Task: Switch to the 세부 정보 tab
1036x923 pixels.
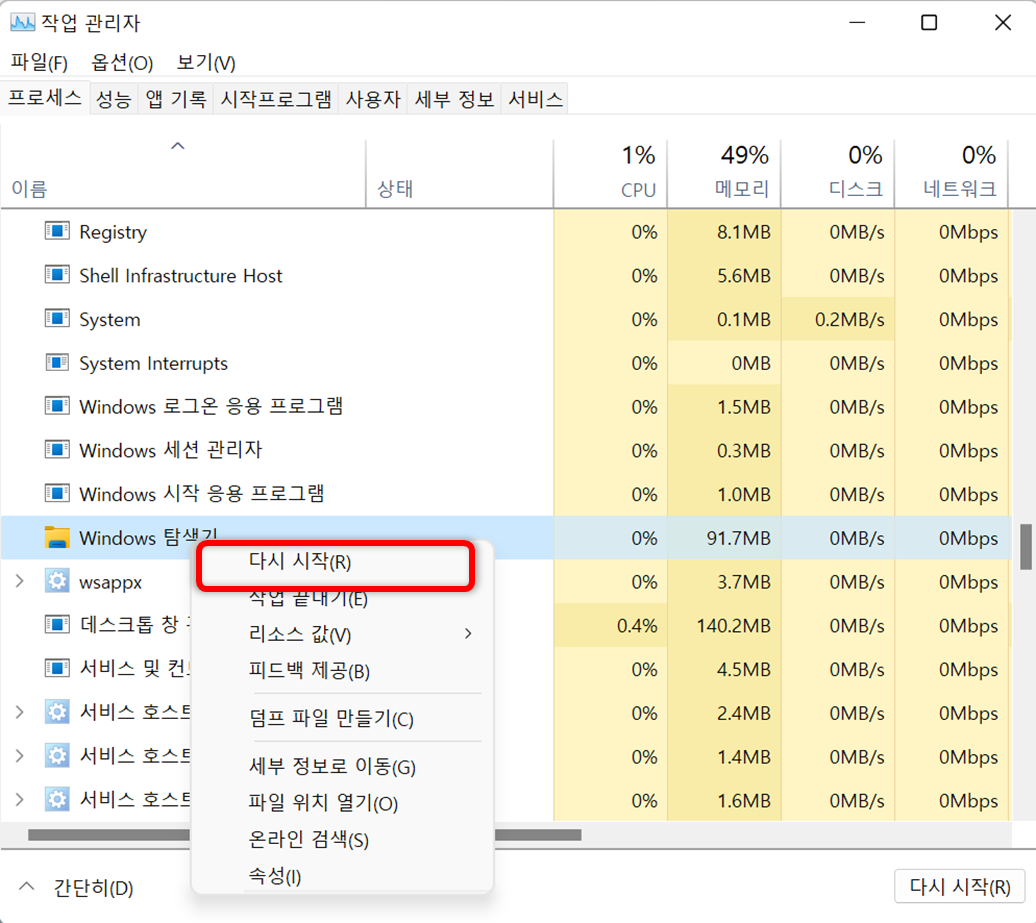Action: coord(454,99)
